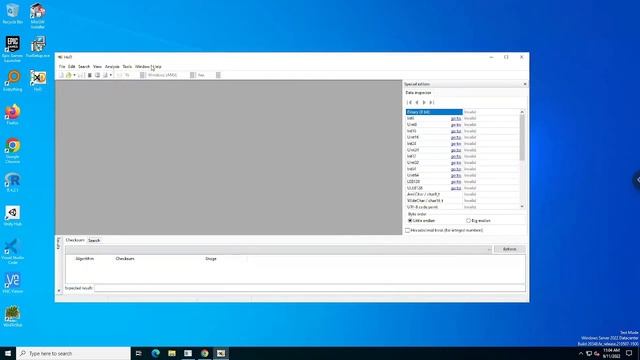The image size is (640, 360).
Task: Enable Hexadecimal basis for integral numbers
Action: (x=444, y=230)
